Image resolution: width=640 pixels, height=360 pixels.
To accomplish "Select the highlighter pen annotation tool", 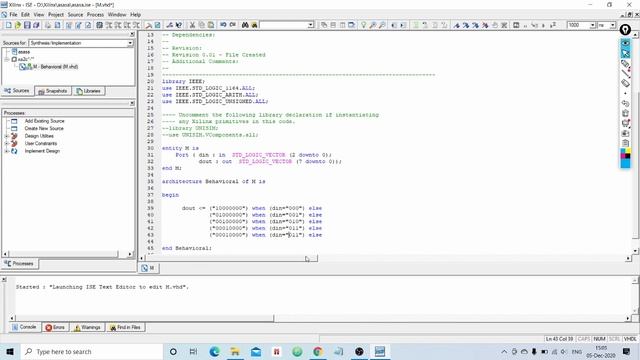I will click(x=625, y=64).
